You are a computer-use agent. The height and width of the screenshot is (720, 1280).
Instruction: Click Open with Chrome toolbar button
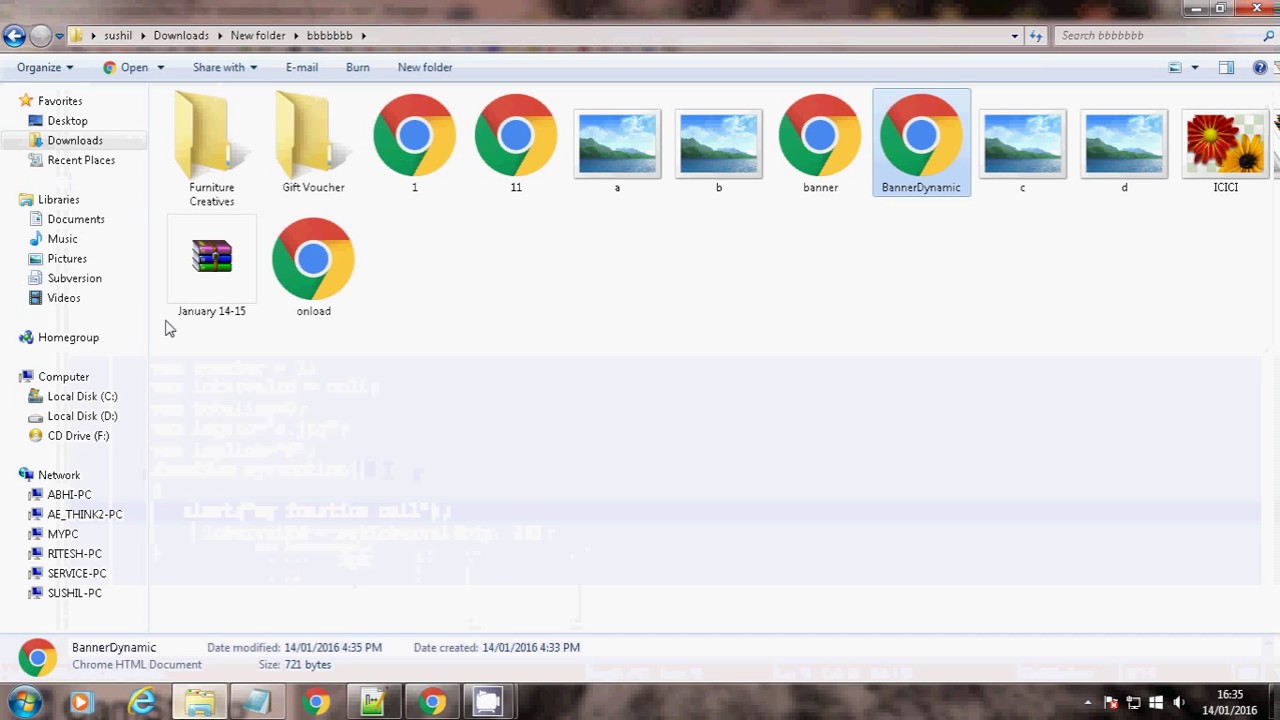pyautogui.click(x=126, y=67)
